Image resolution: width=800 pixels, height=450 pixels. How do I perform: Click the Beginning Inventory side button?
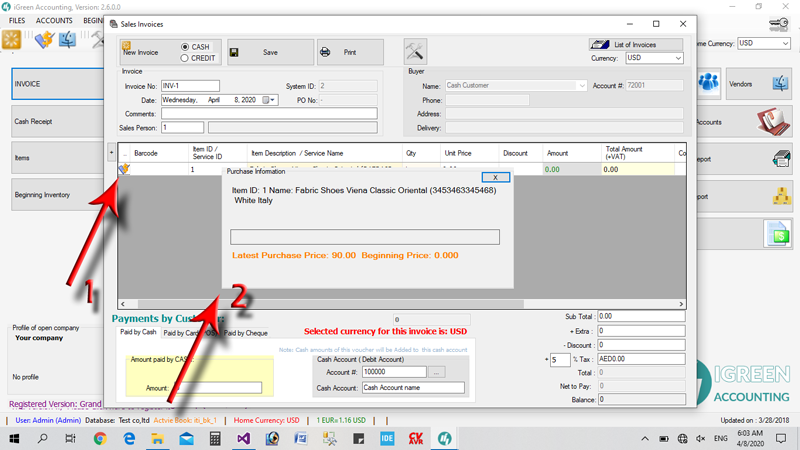58,195
